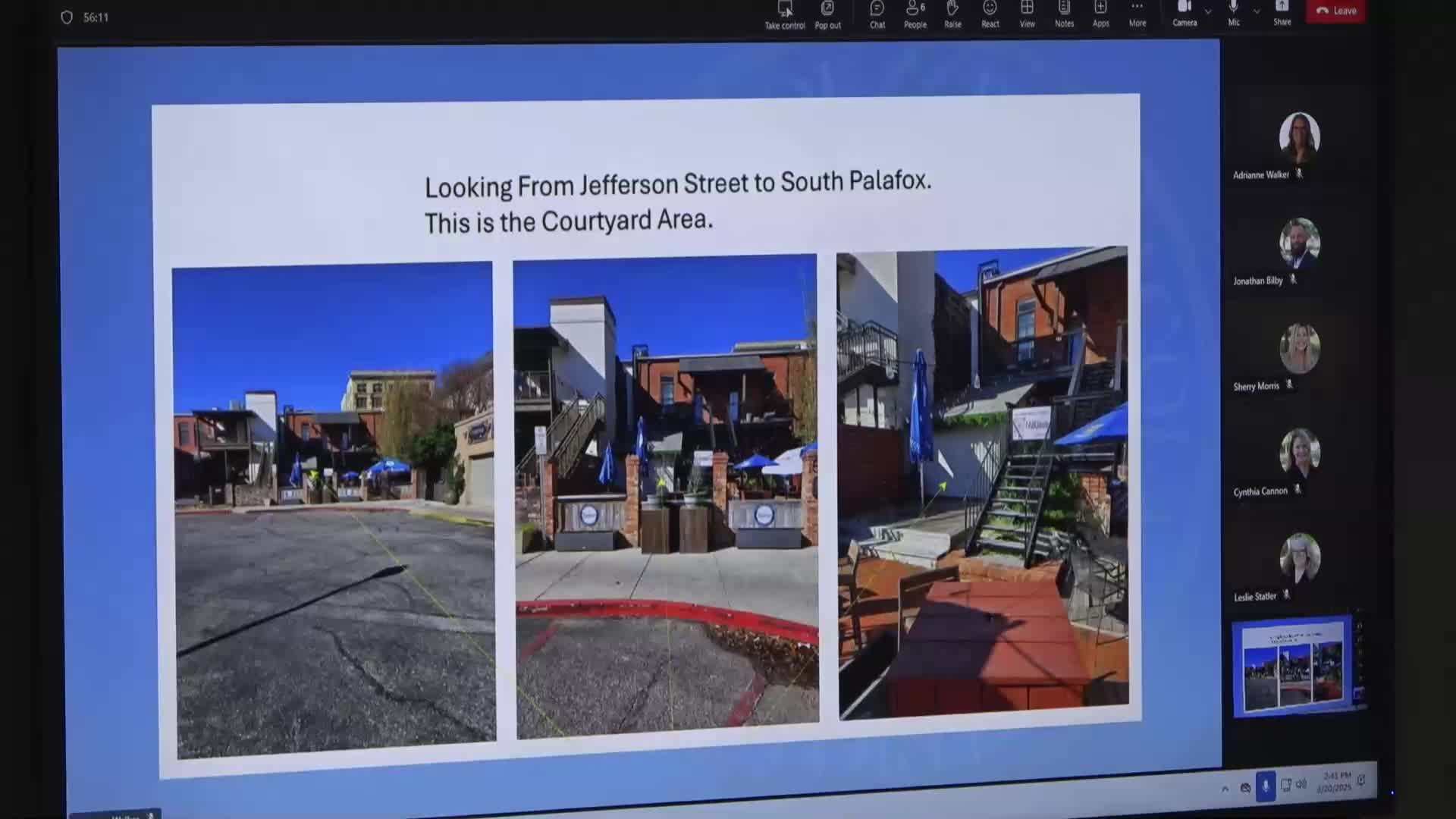Open the View layout menu
Image resolution: width=1456 pixels, height=819 pixels.
(1027, 14)
